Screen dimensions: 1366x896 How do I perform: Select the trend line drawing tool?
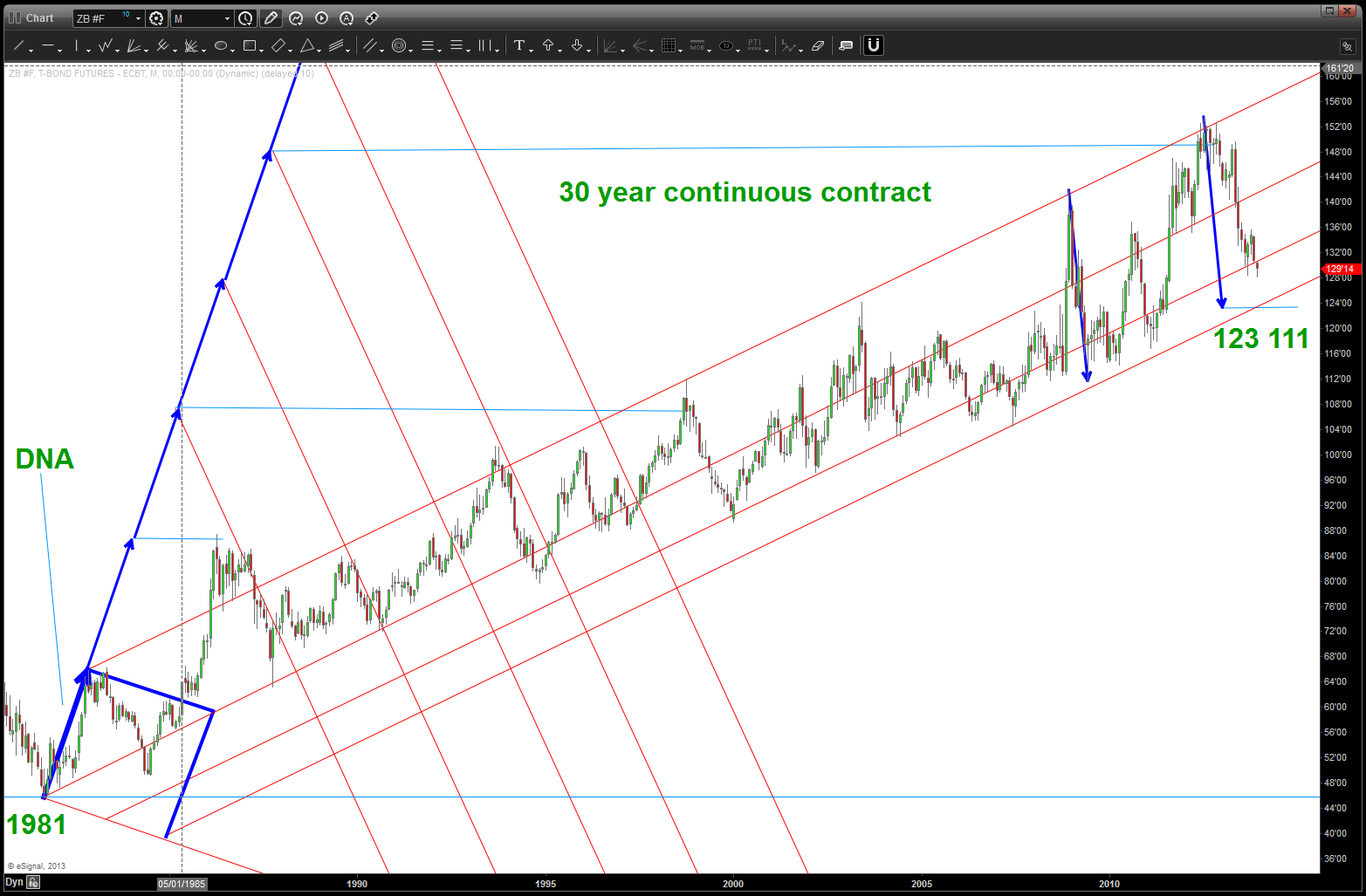18,46
